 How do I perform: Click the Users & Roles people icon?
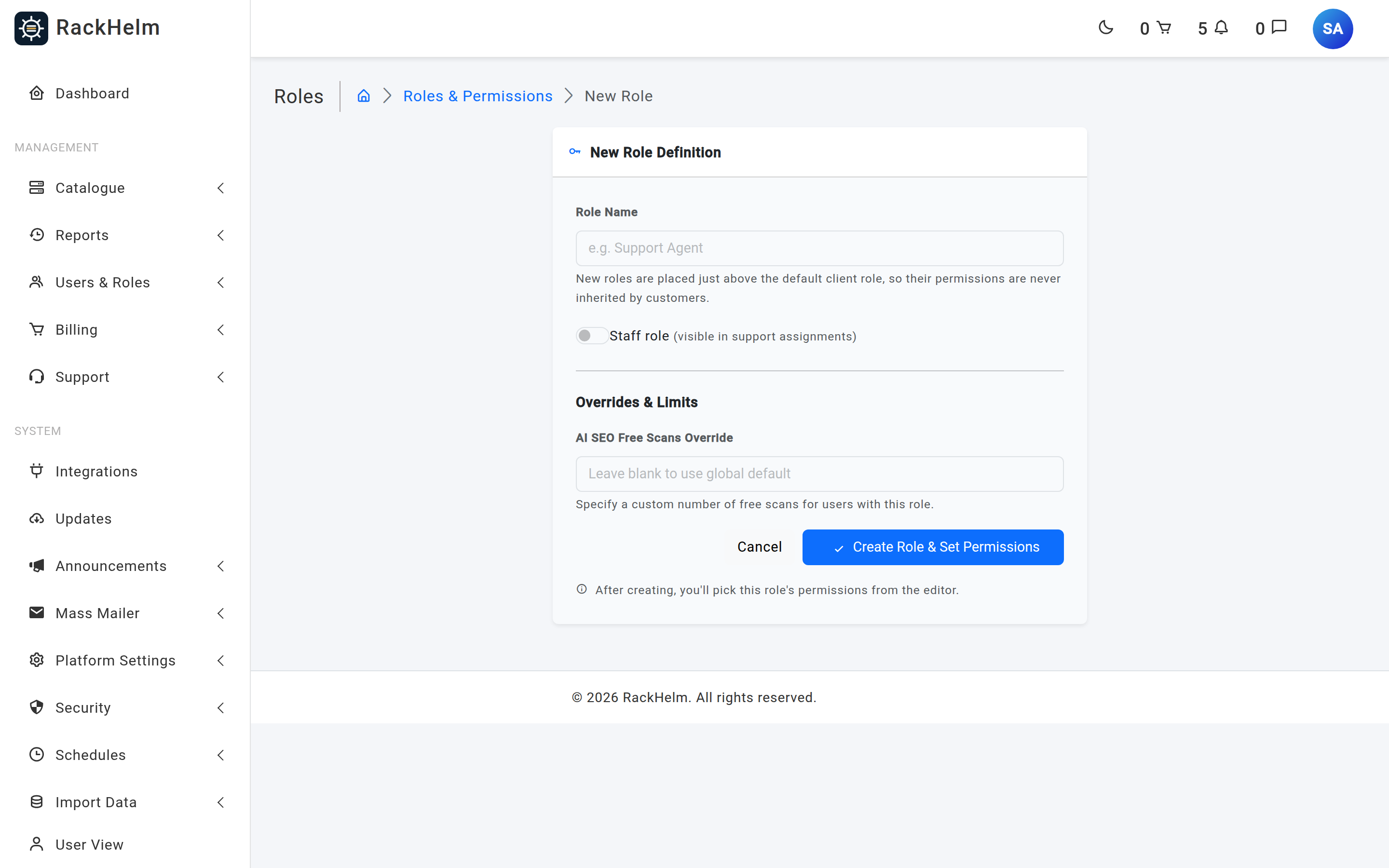(37, 282)
